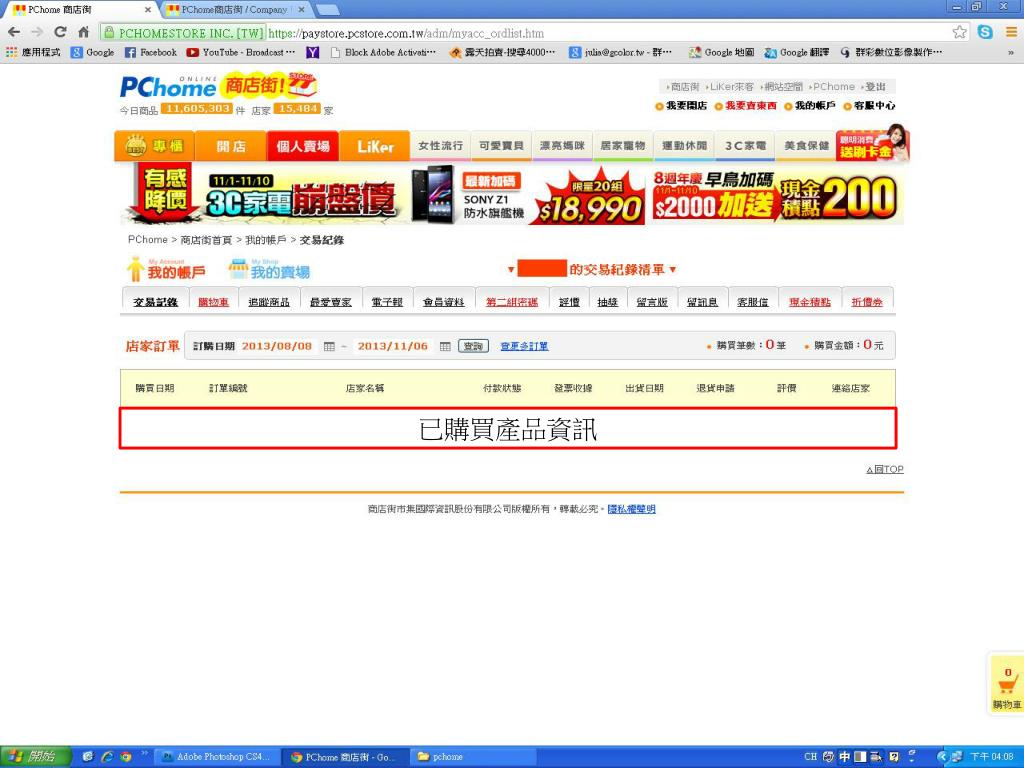Select the 會員資料 tab
1024x768 pixels.
pyautogui.click(x=443, y=302)
